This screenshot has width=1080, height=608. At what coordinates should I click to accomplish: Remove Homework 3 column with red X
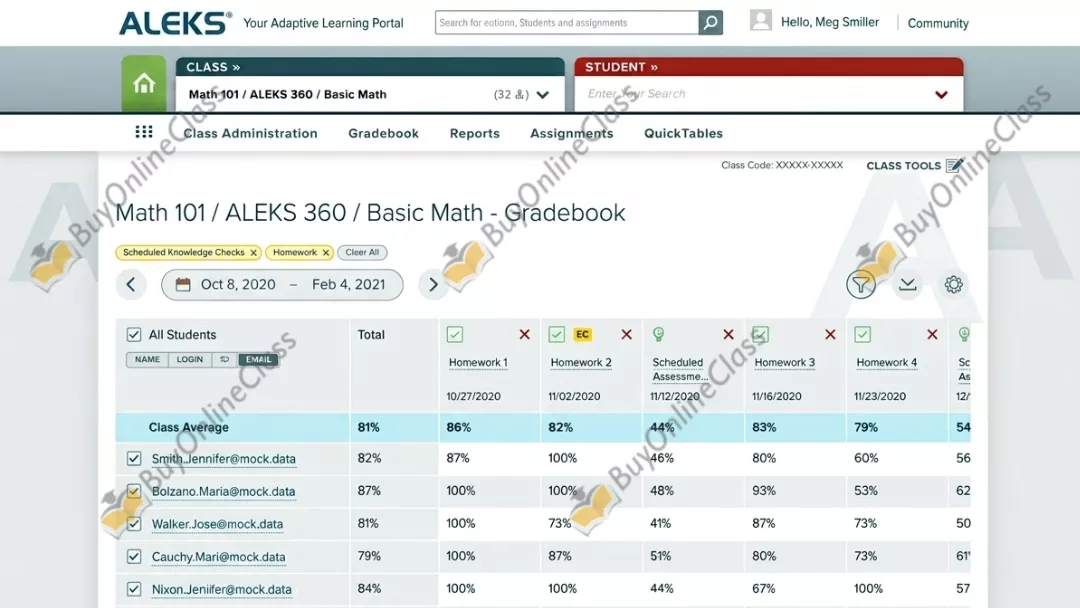tap(830, 335)
